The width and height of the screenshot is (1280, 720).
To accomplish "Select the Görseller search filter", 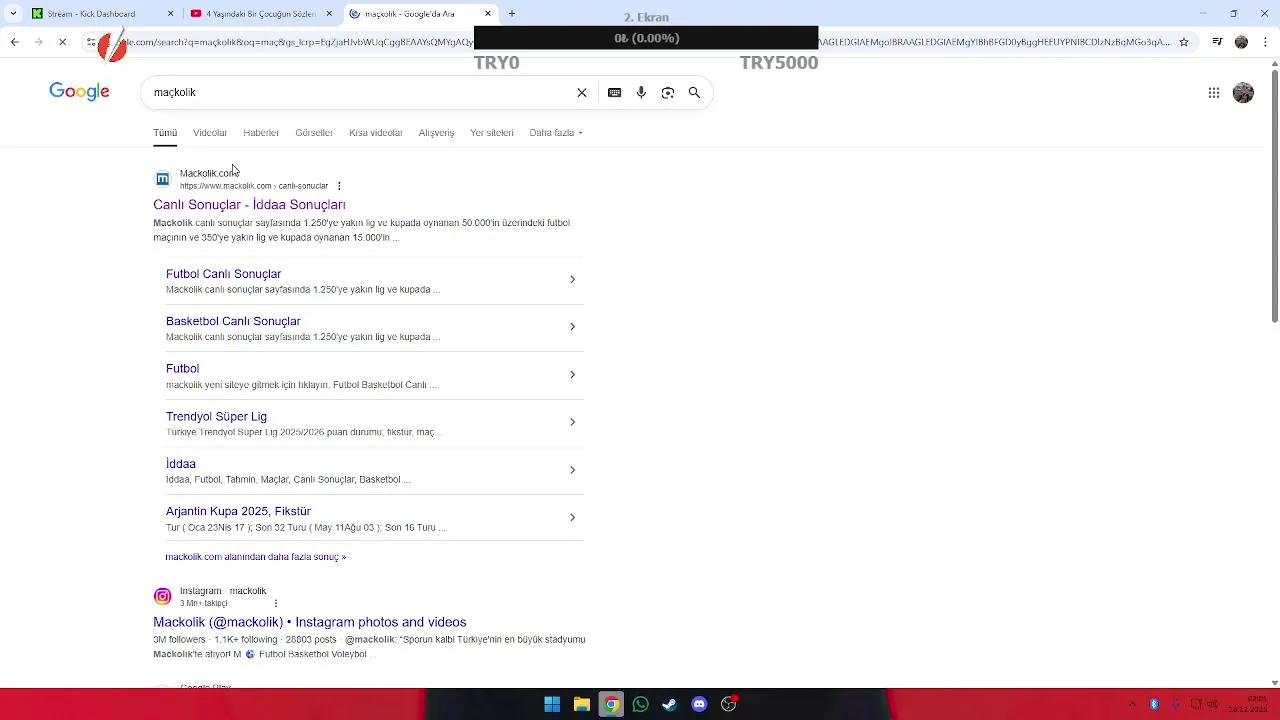I will coord(314,132).
